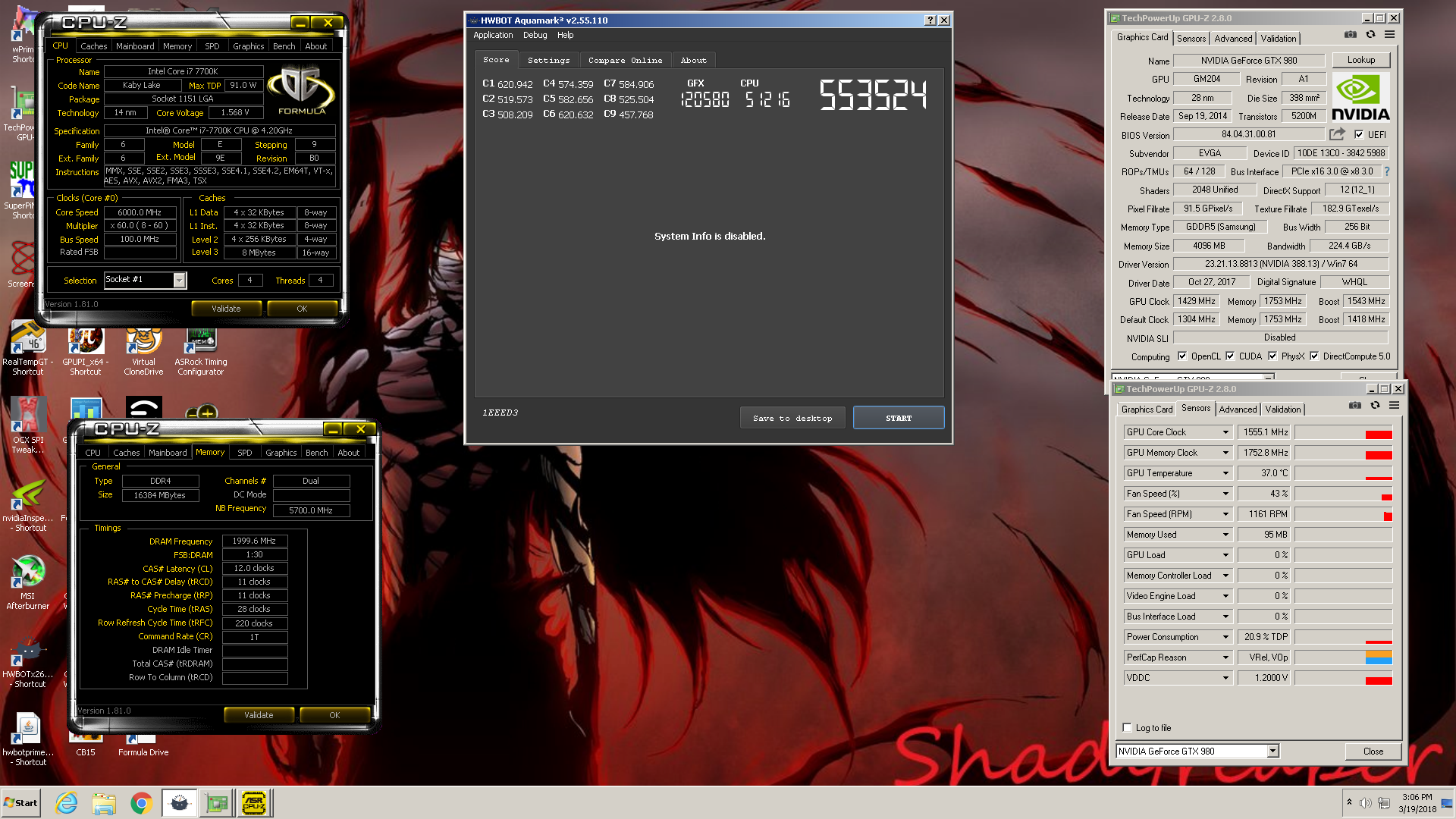
Task: Click camera icon in GPU-Z Sensors window
Action: pos(1355,406)
